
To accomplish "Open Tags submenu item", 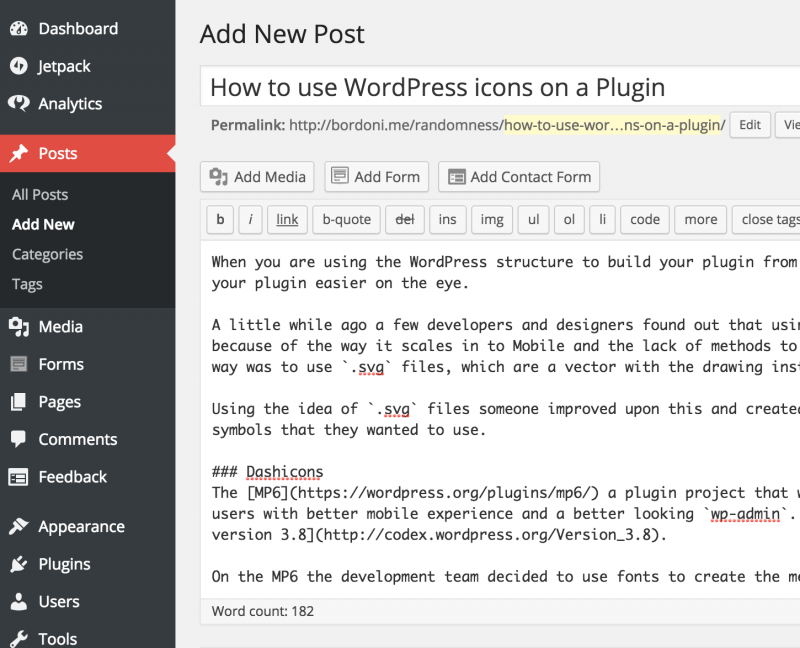I will coord(27,284).
